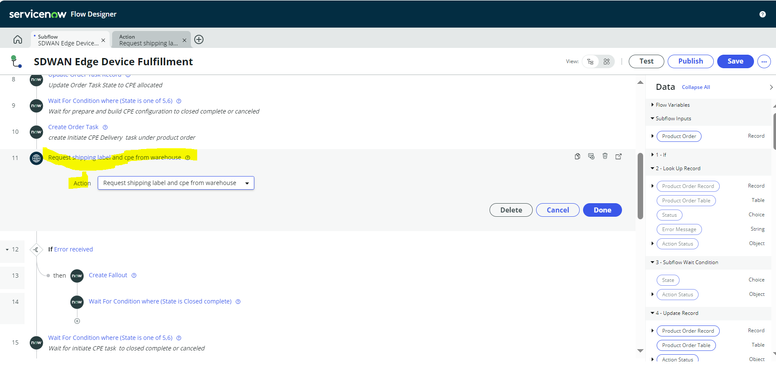Image resolution: width=776 pixels, height=370 pixels.
Task: Open the Request shipping label step title
Action: (114, 158)
